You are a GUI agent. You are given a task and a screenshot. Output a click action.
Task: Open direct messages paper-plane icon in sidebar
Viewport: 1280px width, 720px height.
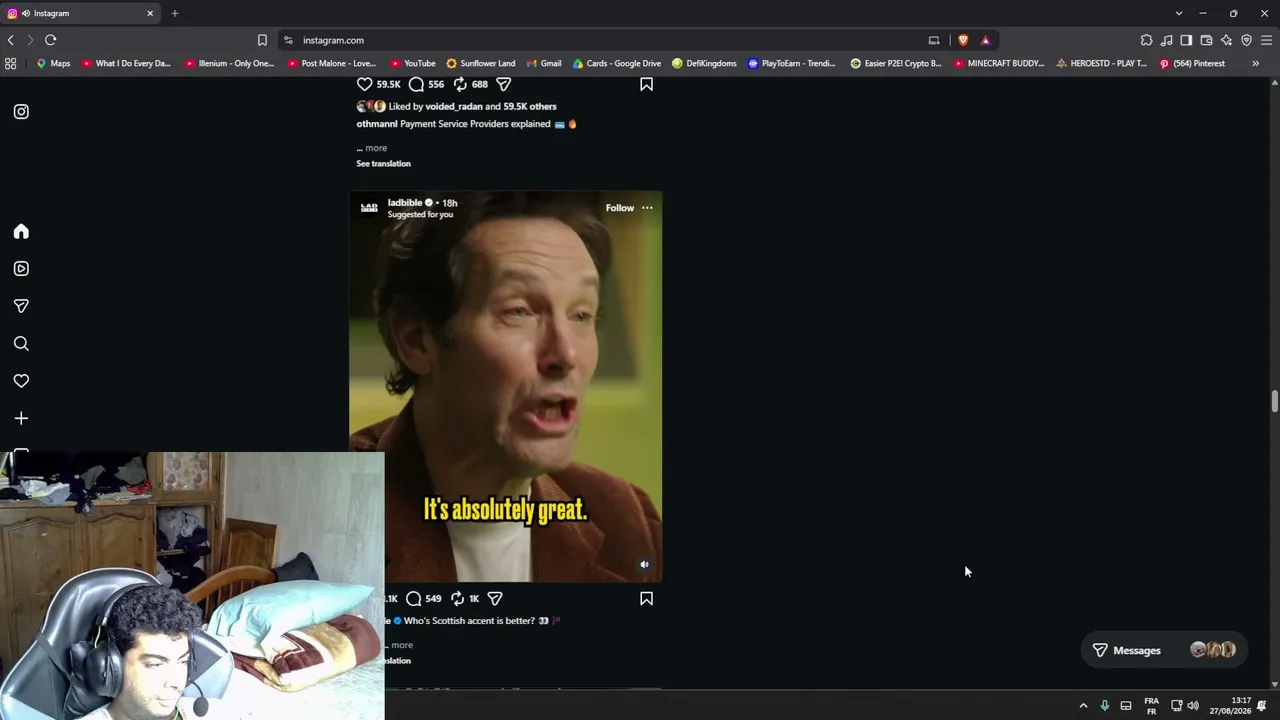21,306
